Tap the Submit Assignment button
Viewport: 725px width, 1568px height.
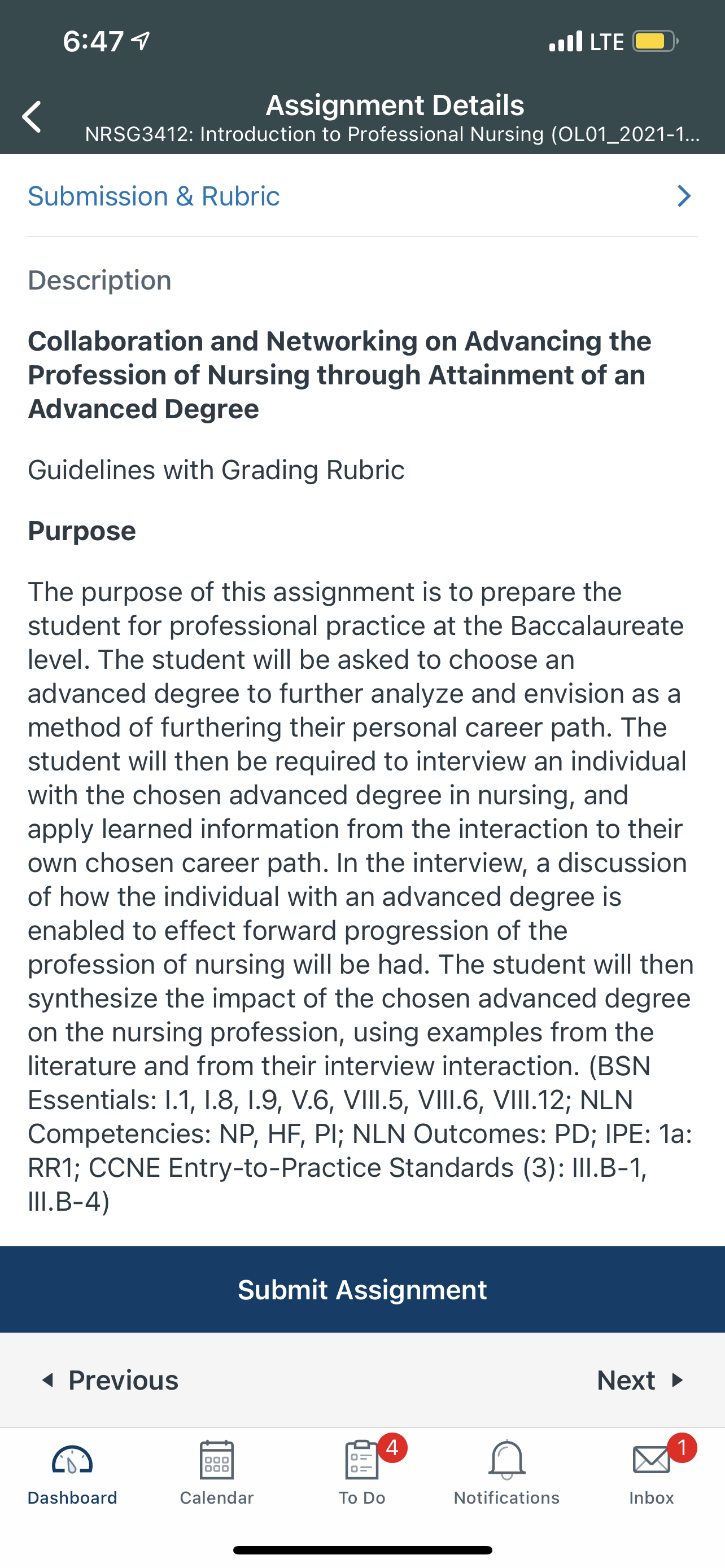362,1289
